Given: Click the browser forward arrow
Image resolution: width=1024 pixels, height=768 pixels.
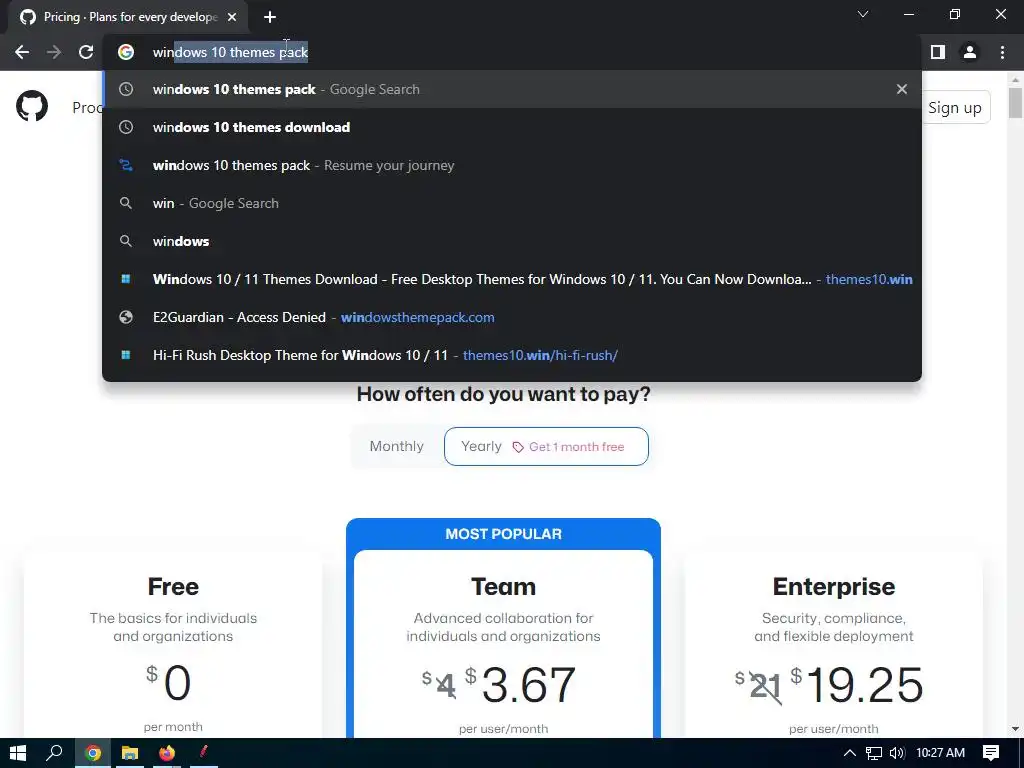Looking at the screenshot, I should 54,52.
